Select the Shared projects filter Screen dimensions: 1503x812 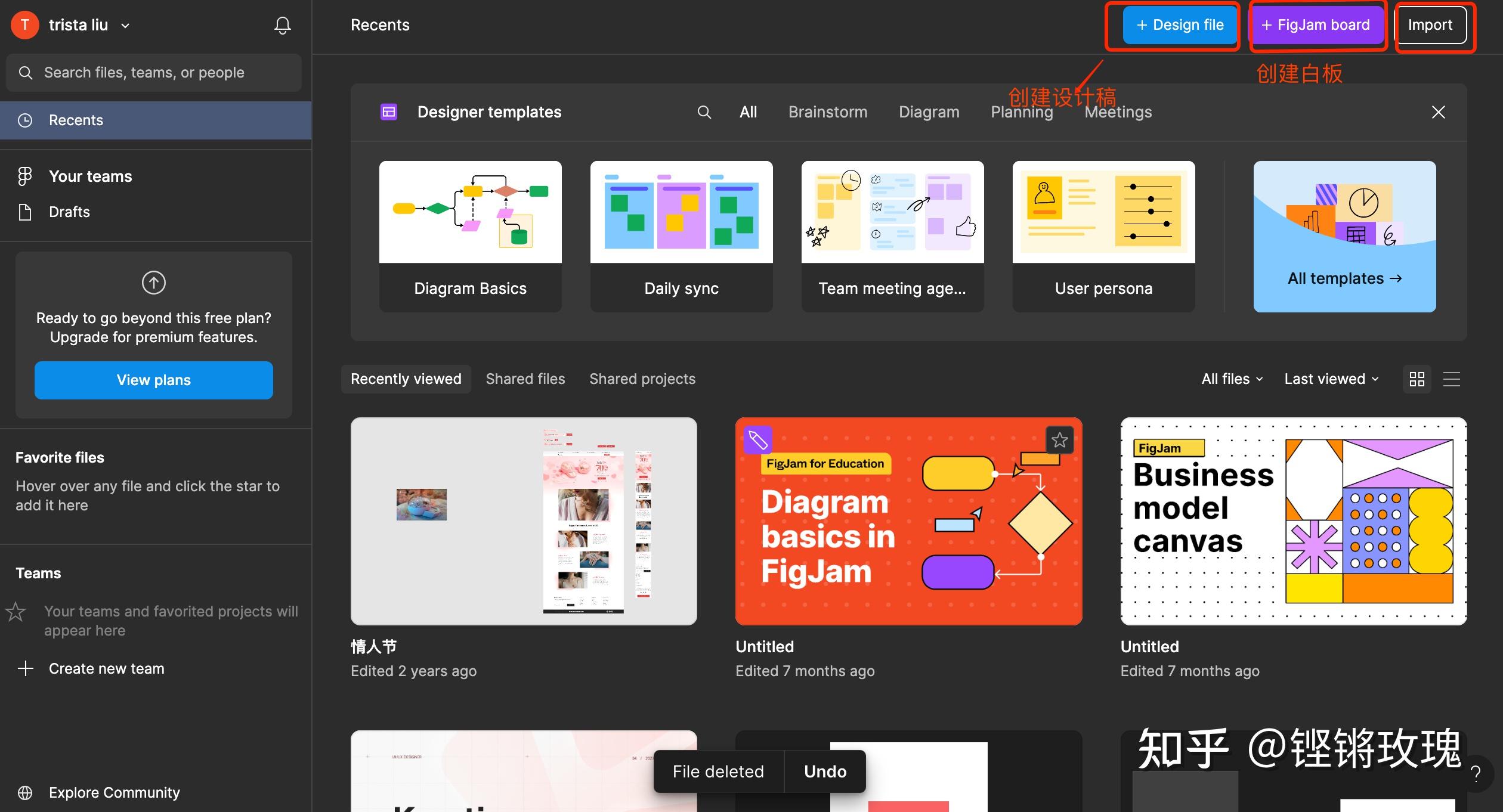click(x=642, y=379)
